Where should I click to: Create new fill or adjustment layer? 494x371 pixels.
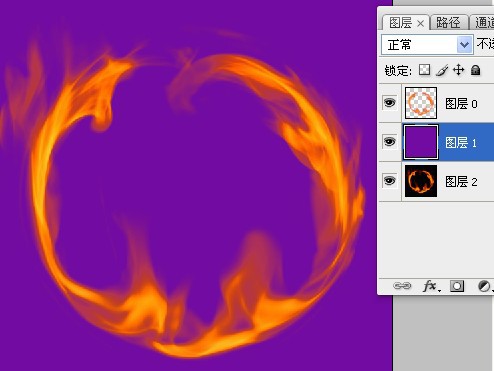coord(485,286)
